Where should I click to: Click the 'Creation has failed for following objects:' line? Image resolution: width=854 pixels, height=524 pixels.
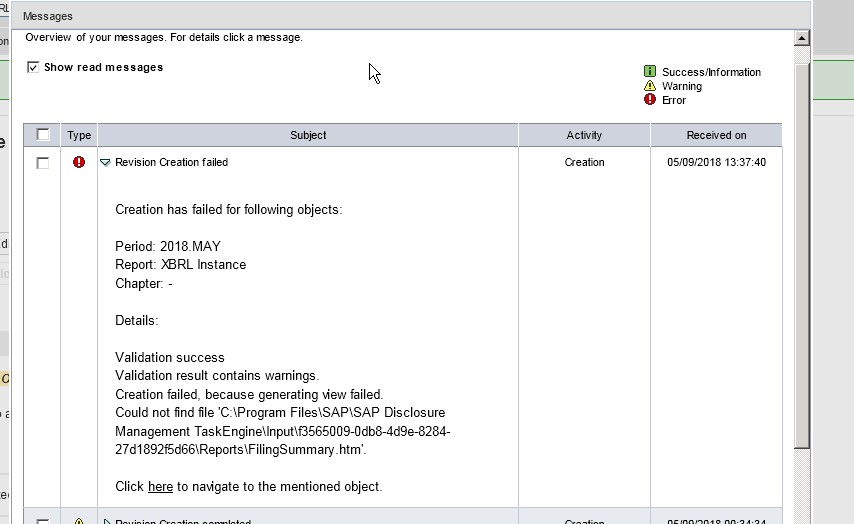tap(228, 210)
